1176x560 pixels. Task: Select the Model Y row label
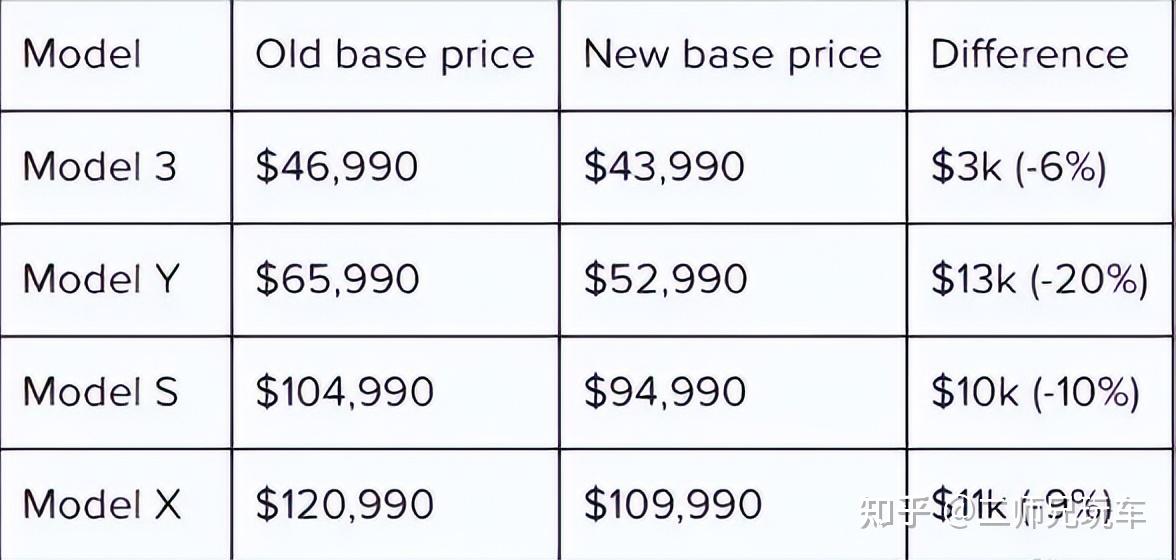tap(101, 278)
